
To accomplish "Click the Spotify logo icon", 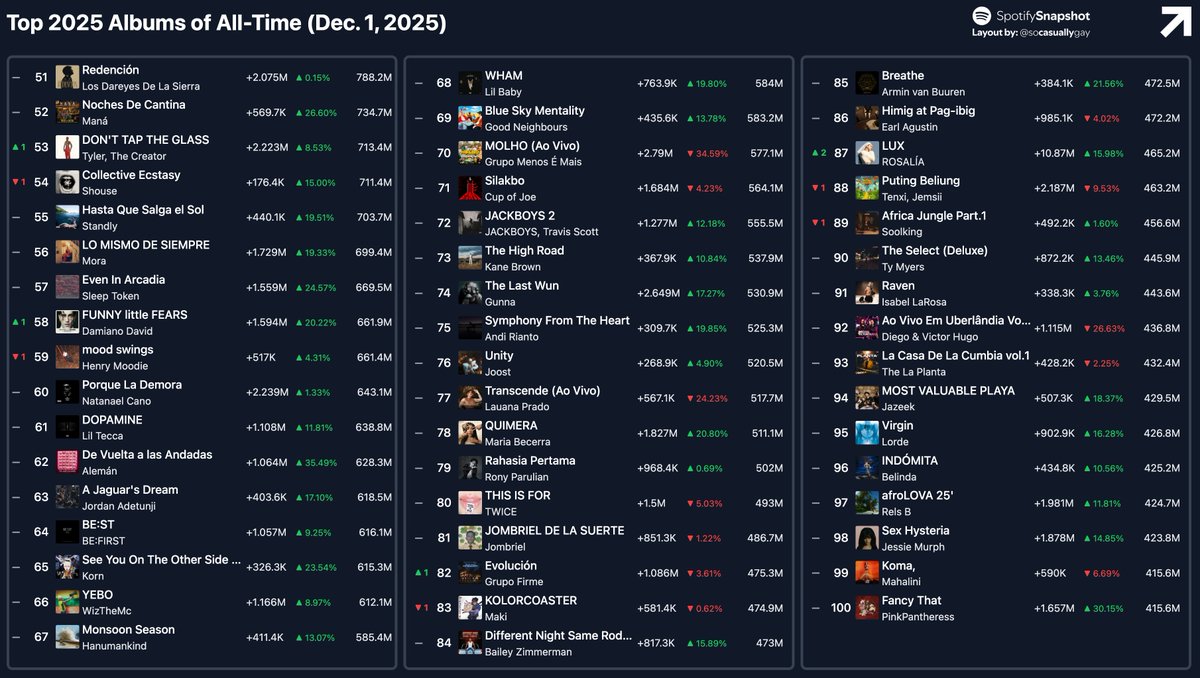I will tap(981, 16).
